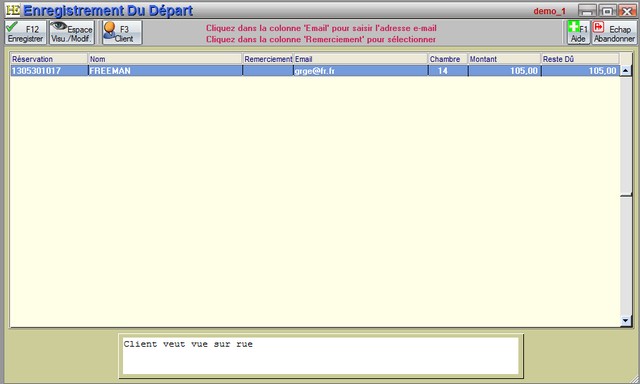Click the Réservation column header
The width and height of the screenshot is (640, 384).
coord(49,59)
